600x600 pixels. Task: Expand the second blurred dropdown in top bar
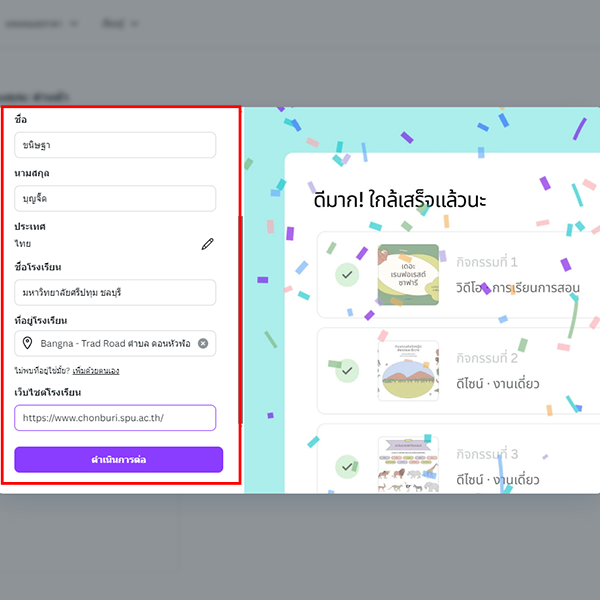(120, 24)
